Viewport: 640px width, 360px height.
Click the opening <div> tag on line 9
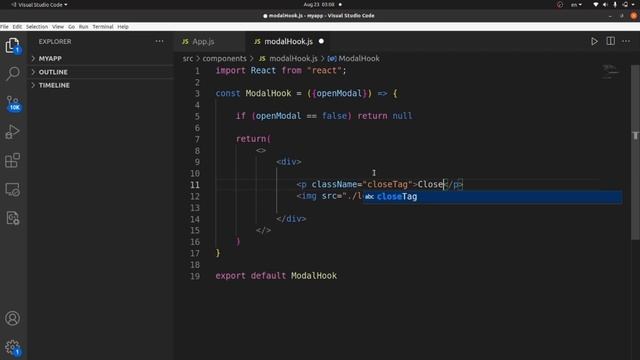point(289,162)
